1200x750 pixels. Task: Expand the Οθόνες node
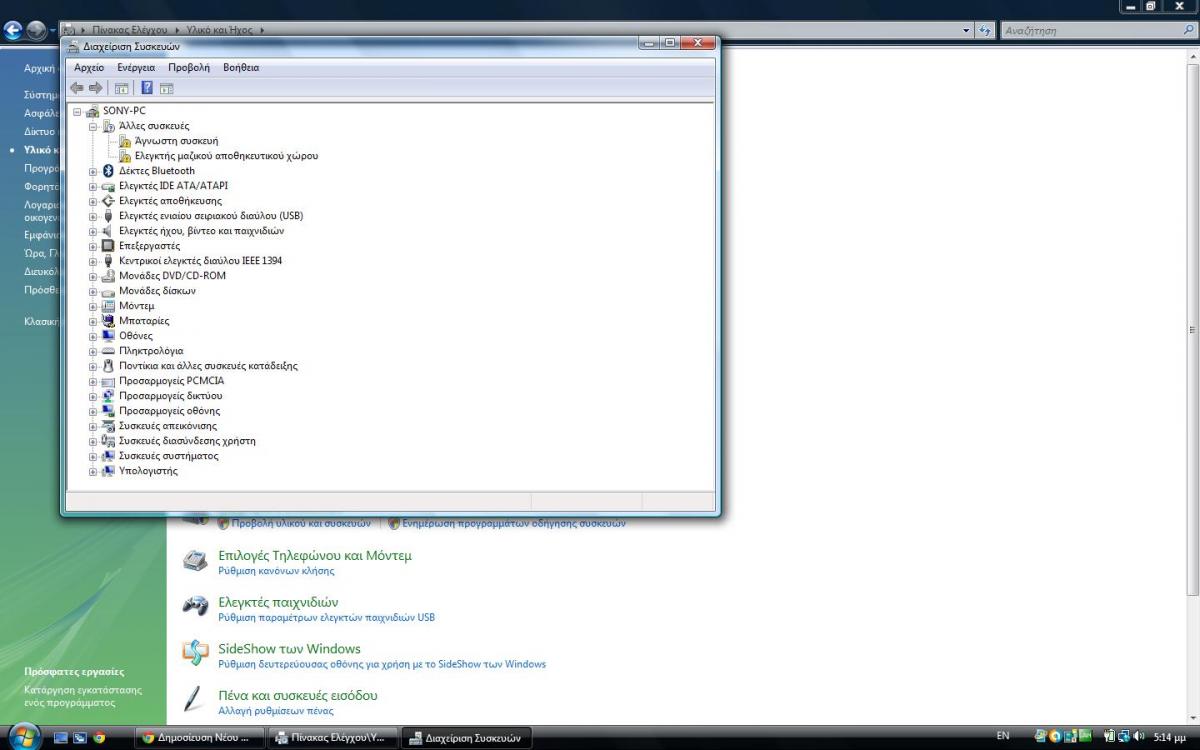93,336
